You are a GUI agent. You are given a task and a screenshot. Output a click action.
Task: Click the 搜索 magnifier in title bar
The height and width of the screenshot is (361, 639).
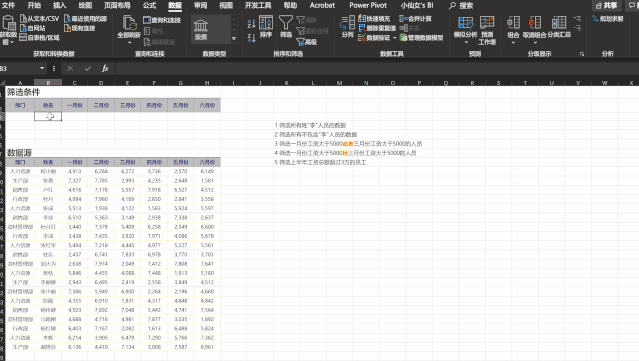pos(452,5)
